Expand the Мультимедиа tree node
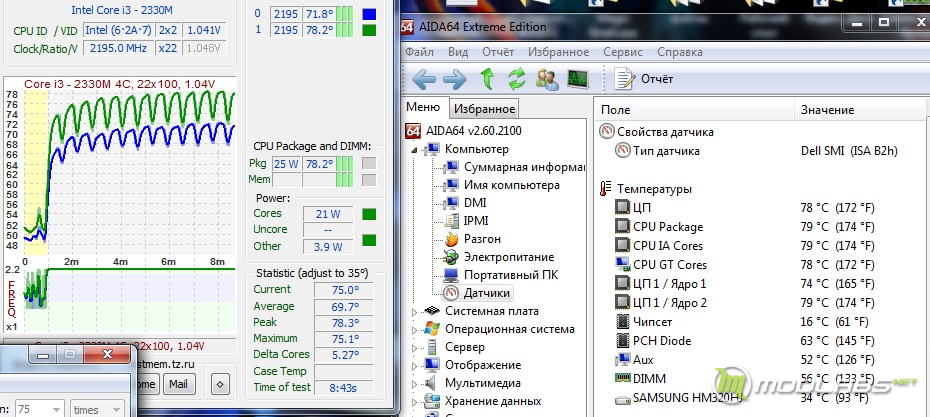Screen dimensions: 930x417 tap(415, 383)
